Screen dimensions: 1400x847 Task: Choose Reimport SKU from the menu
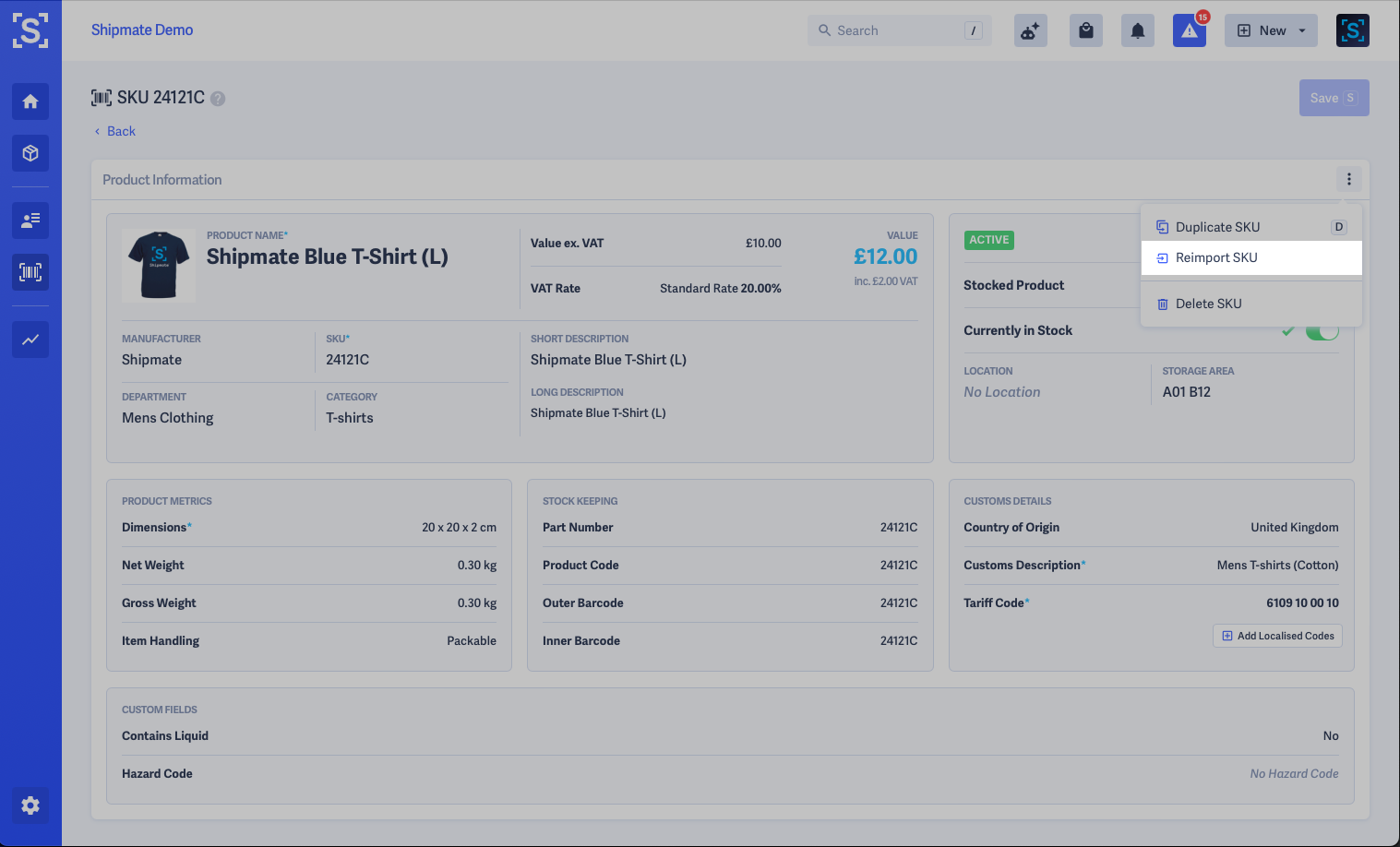point(1251,257)
